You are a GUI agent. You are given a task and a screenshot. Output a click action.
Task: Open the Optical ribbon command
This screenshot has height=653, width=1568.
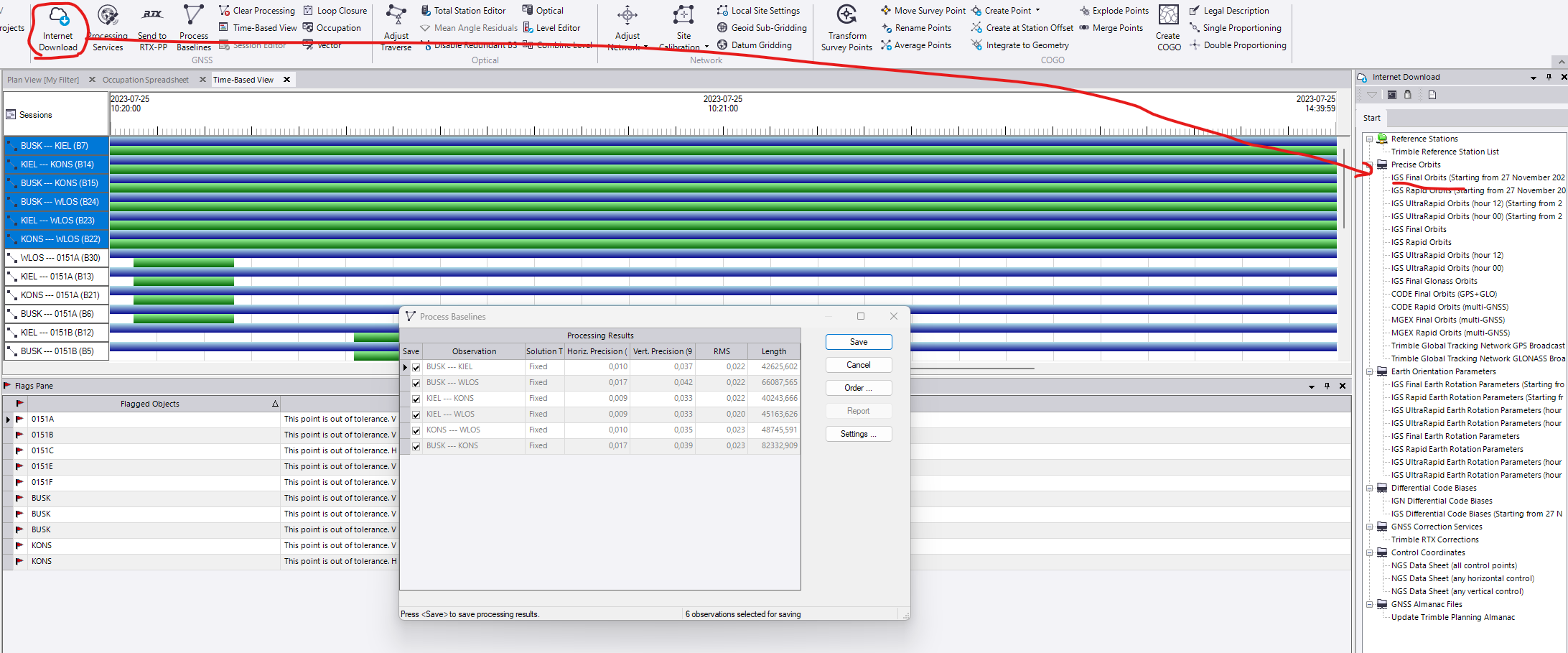543,11
